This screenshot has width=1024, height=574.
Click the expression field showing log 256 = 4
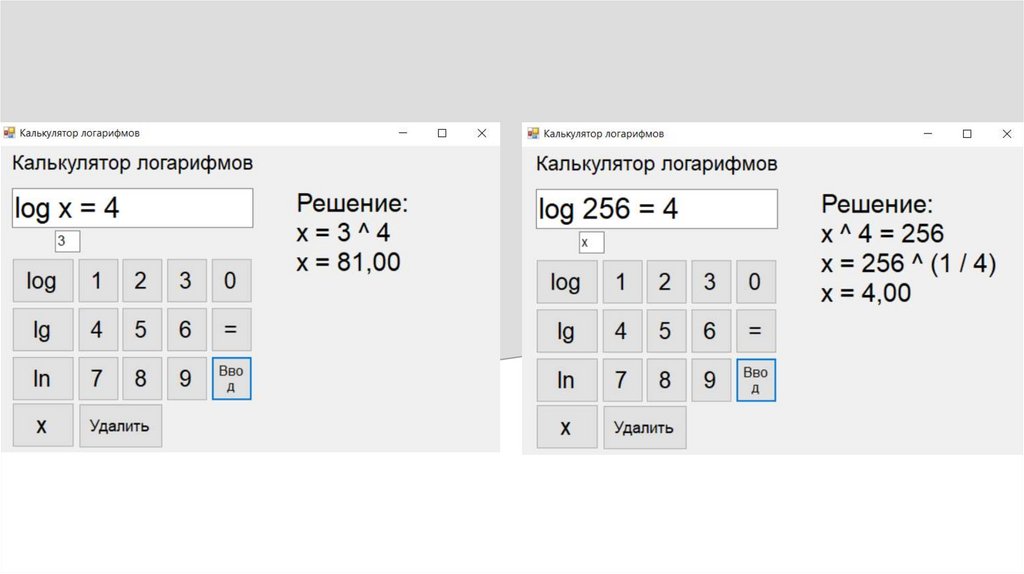[x=656, y=209]
